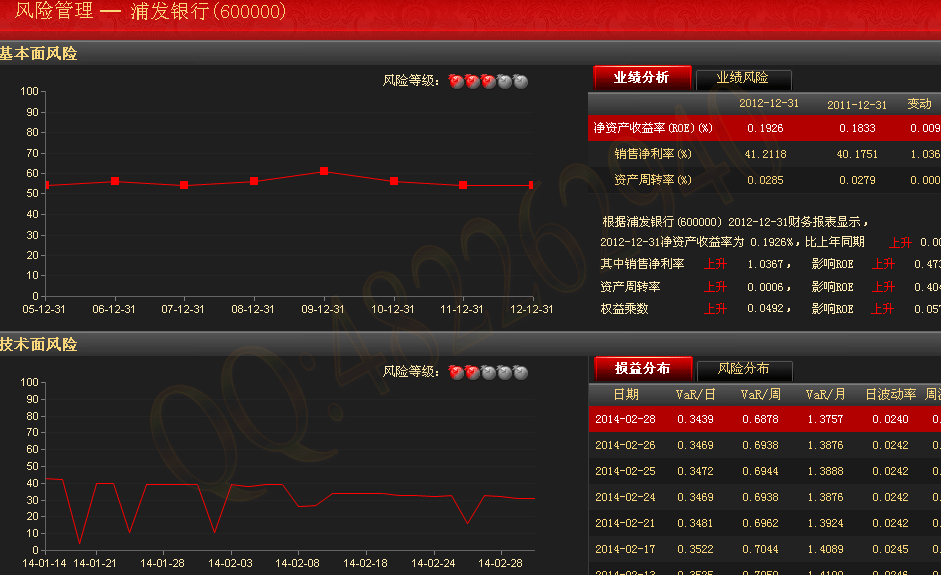941x575 pixels.
Task: Click the VaR/月 value 1.3757
Action: tap(825, 419)
